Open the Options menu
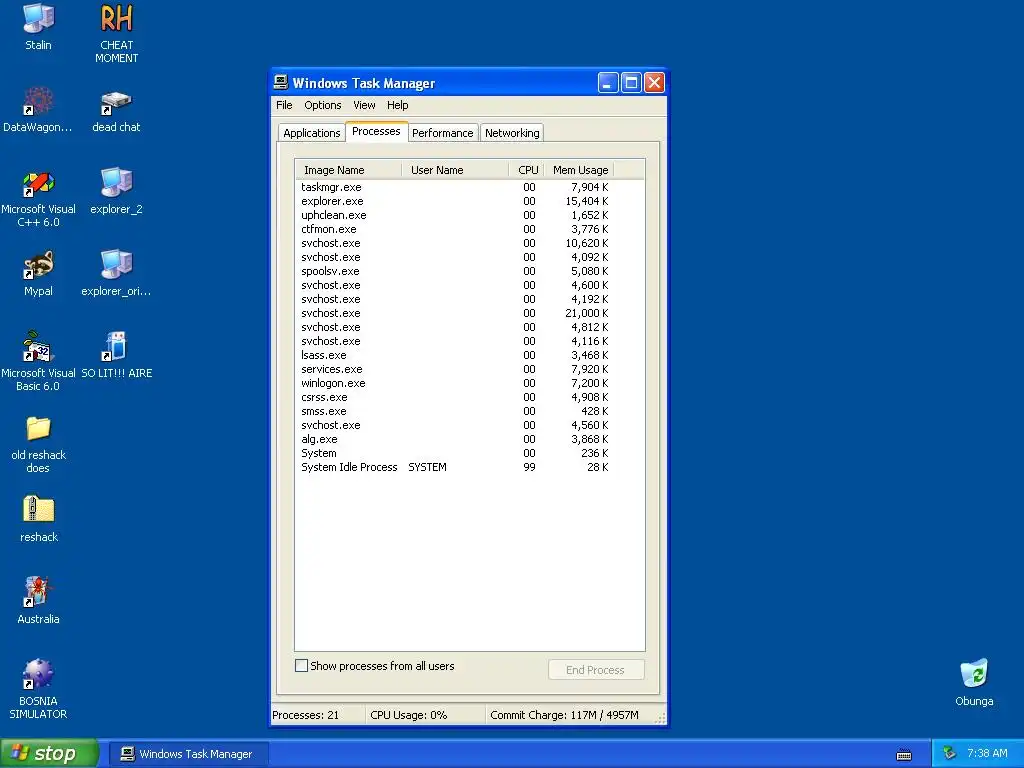The image size is (1024, 768). (x=323, y=105)
